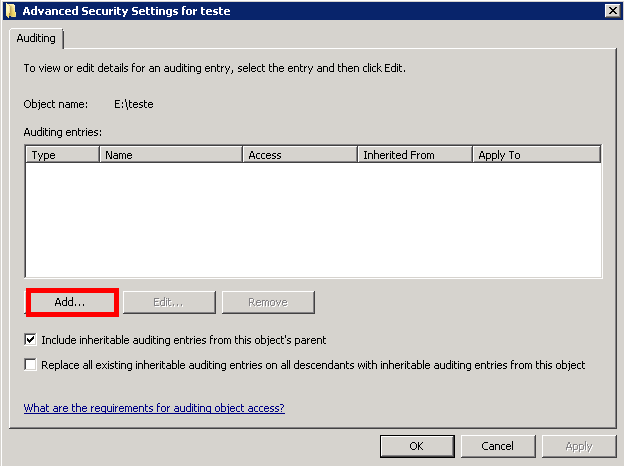Hit the Remove button
This screenshot has height=466, width=624.
point(268,302)
